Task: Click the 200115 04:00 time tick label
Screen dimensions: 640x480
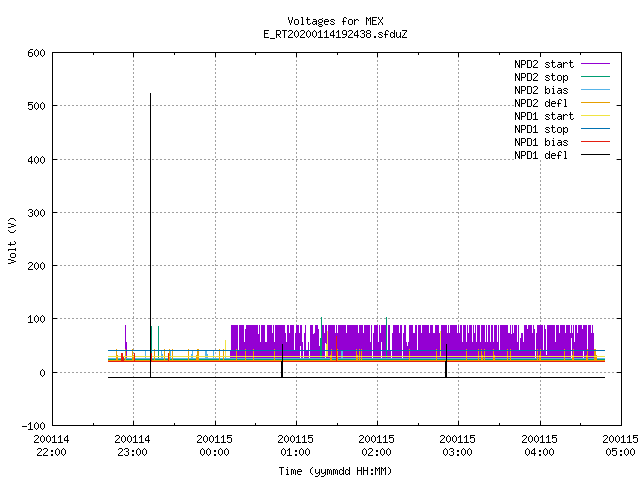Action: pos(540,446)
